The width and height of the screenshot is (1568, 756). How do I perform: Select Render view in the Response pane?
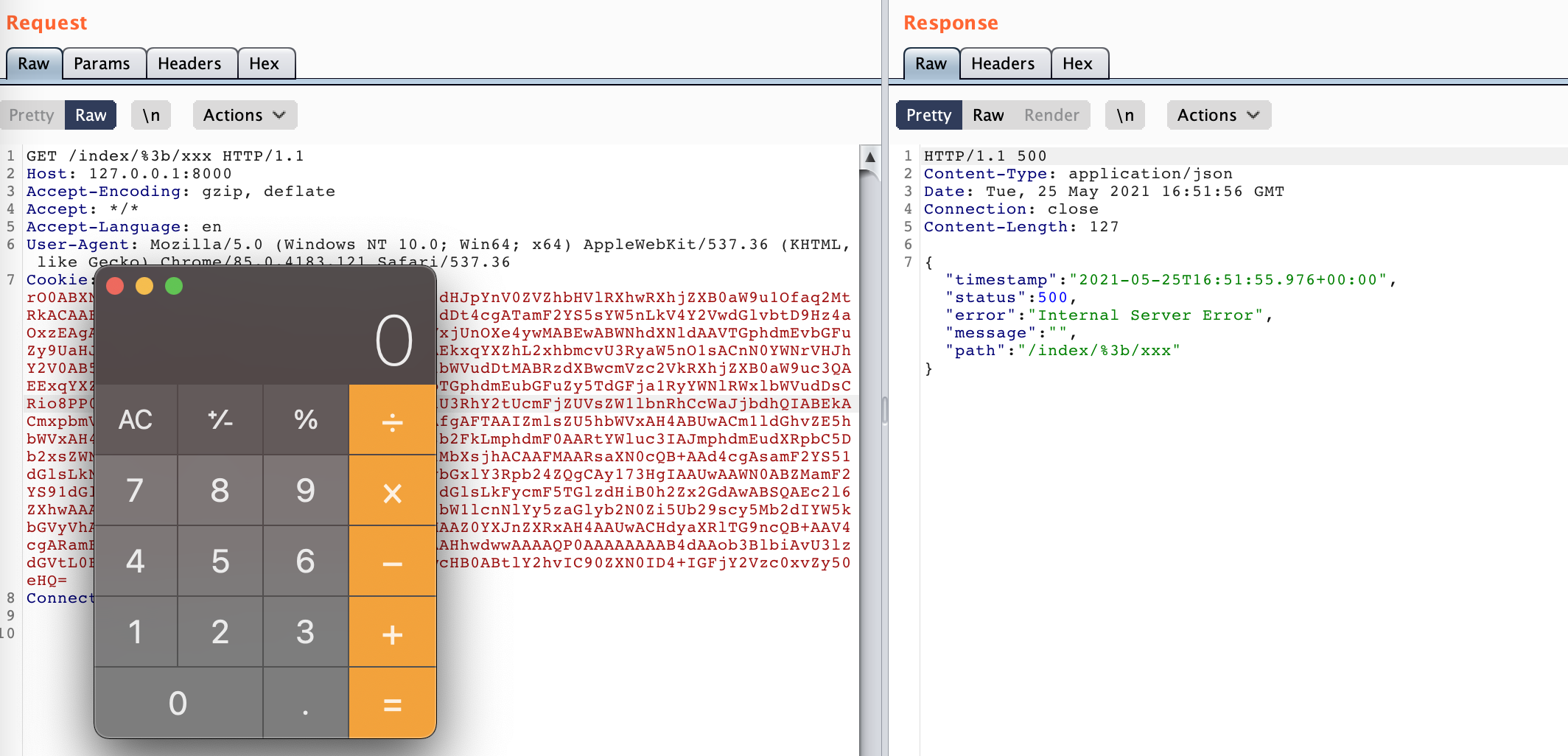(x=1051, y=115)
